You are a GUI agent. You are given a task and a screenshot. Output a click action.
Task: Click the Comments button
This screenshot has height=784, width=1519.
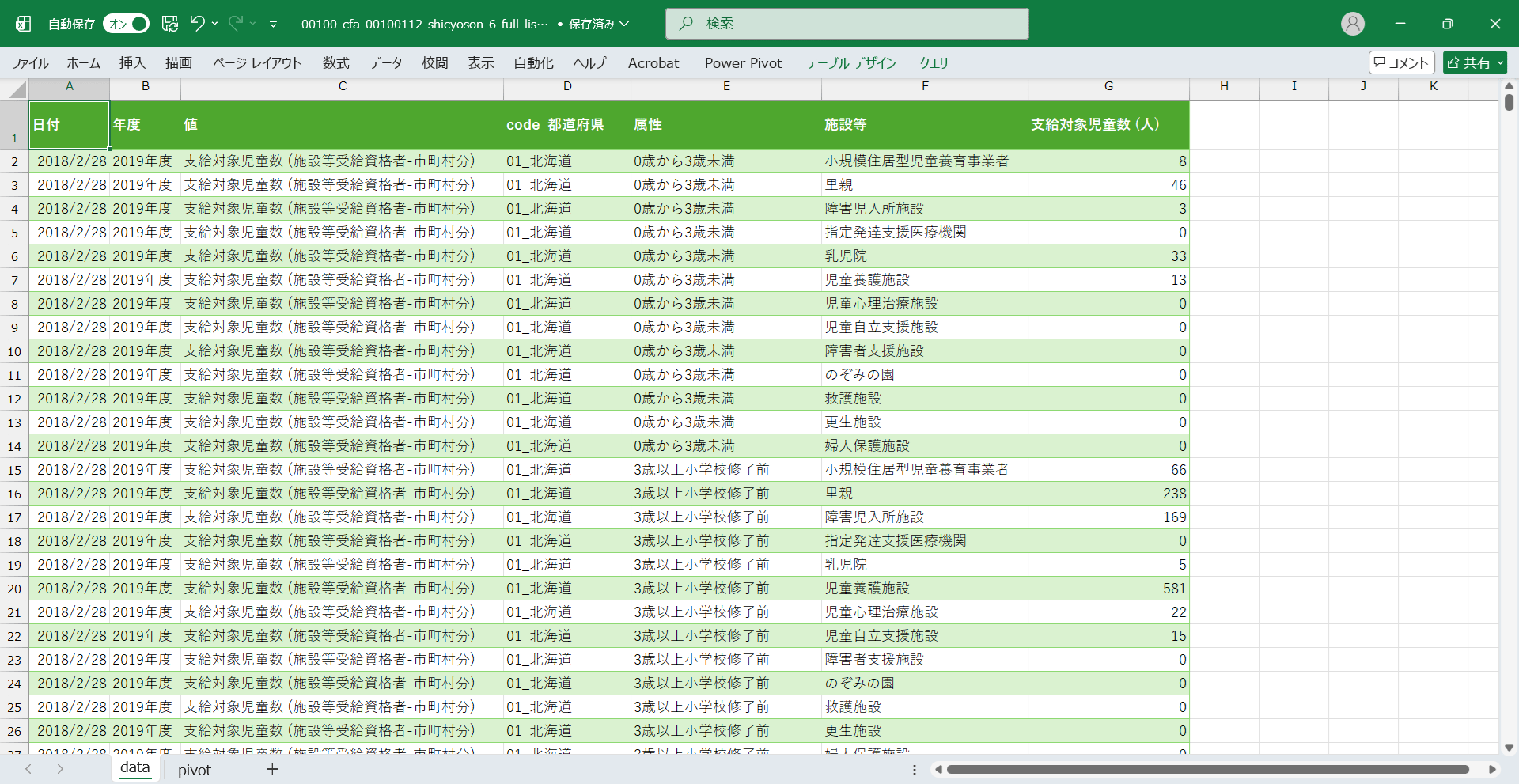pyautogui.click(x=1401, y=62)
